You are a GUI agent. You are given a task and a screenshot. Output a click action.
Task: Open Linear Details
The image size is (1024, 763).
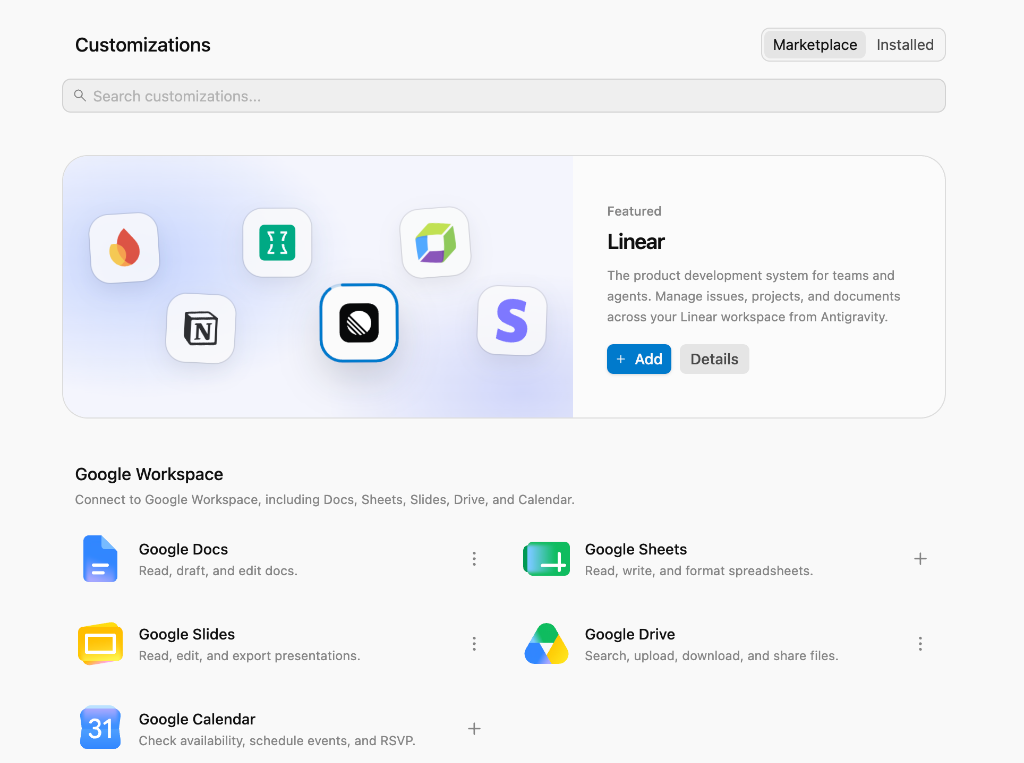(714, 359)
